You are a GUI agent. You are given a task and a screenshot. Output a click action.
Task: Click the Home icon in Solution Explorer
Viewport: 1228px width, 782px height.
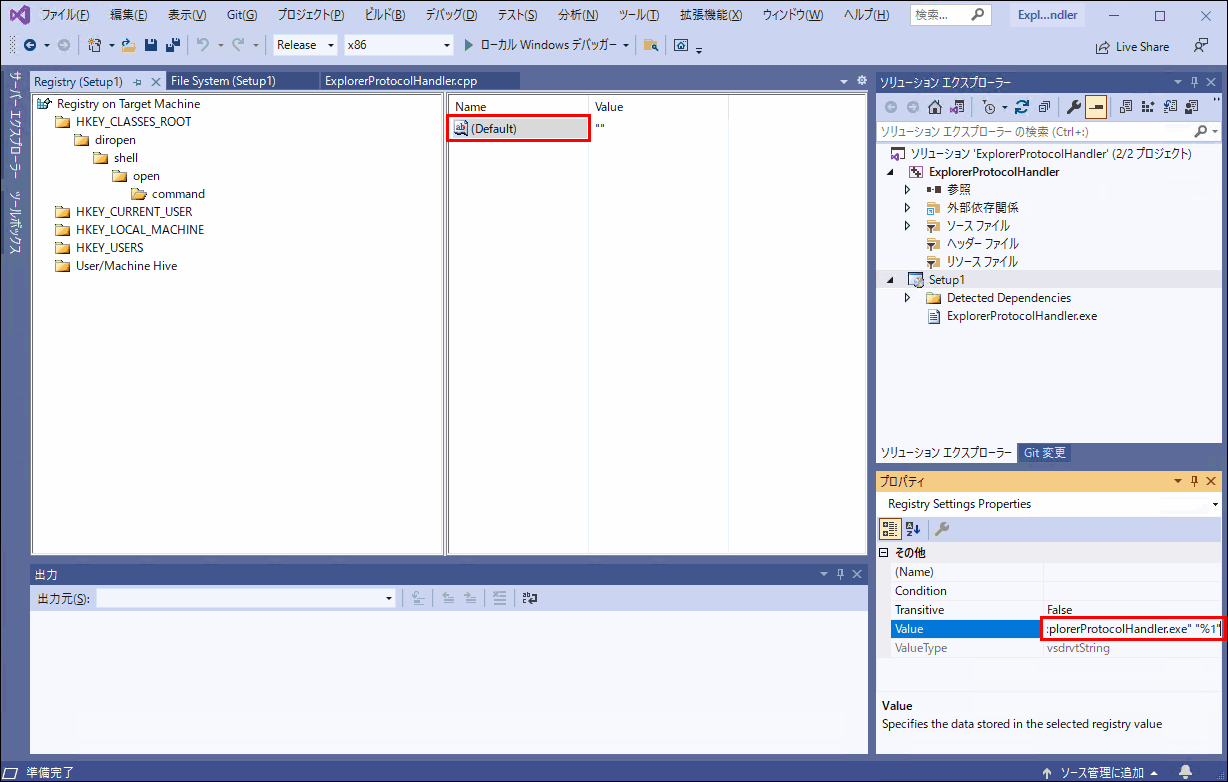934,107
